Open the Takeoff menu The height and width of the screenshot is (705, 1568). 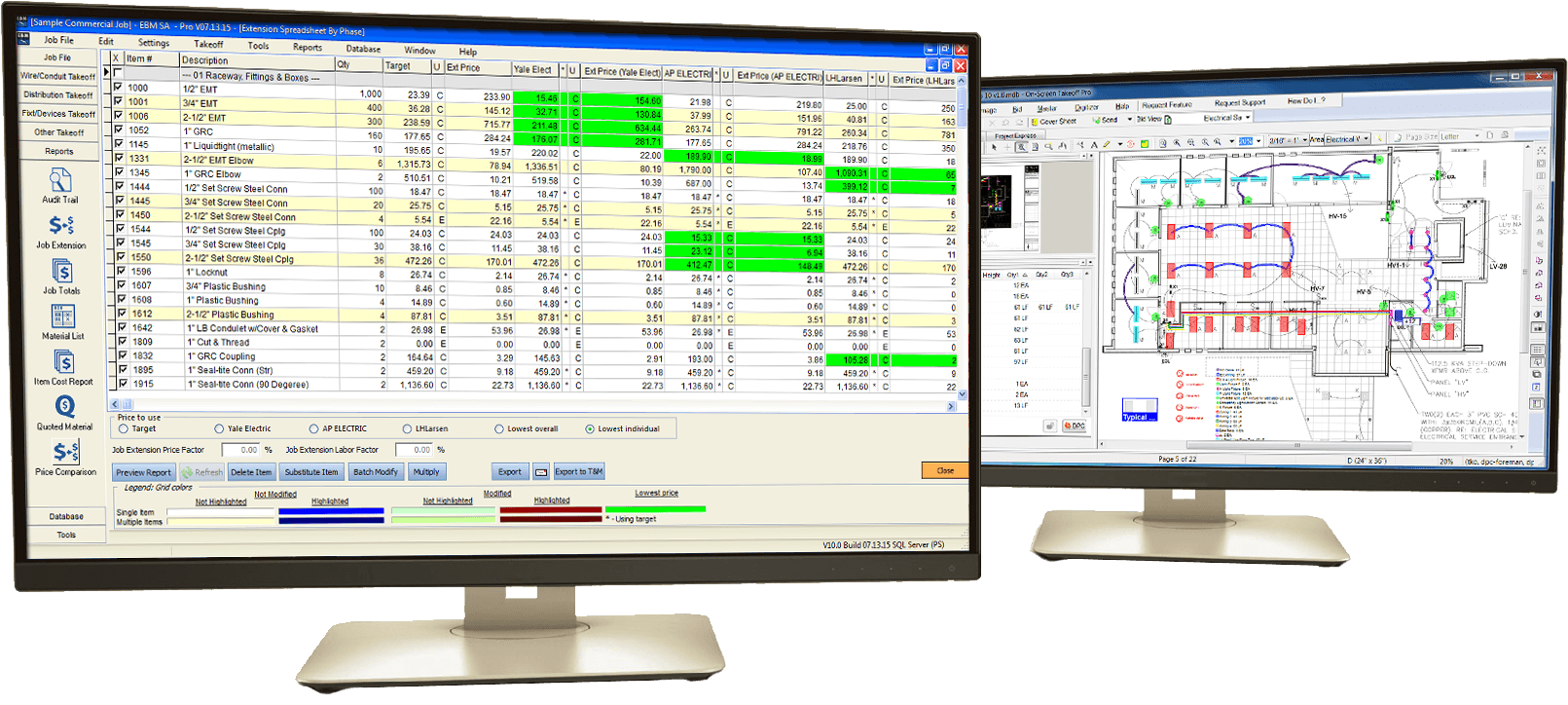[208, 44]
